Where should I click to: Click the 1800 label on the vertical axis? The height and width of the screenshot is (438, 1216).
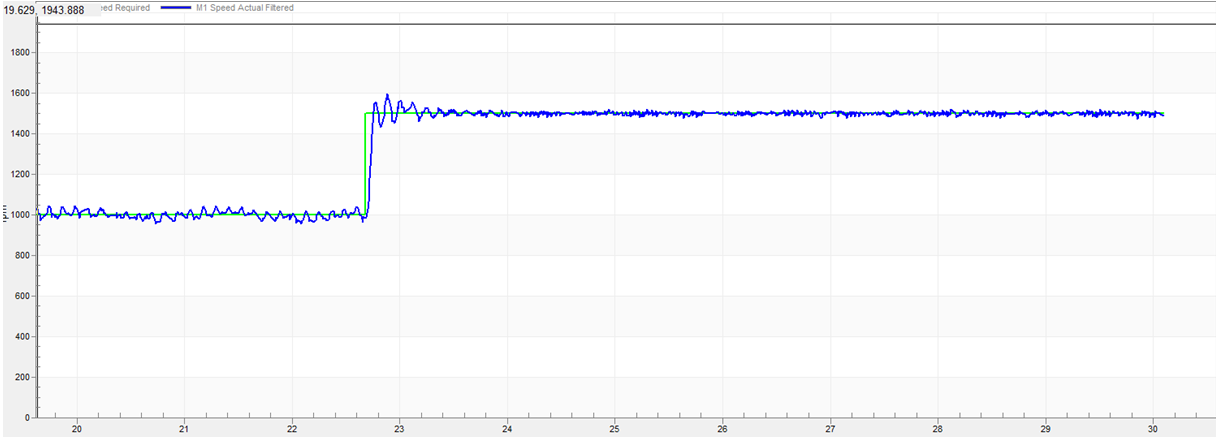[18, 52]
